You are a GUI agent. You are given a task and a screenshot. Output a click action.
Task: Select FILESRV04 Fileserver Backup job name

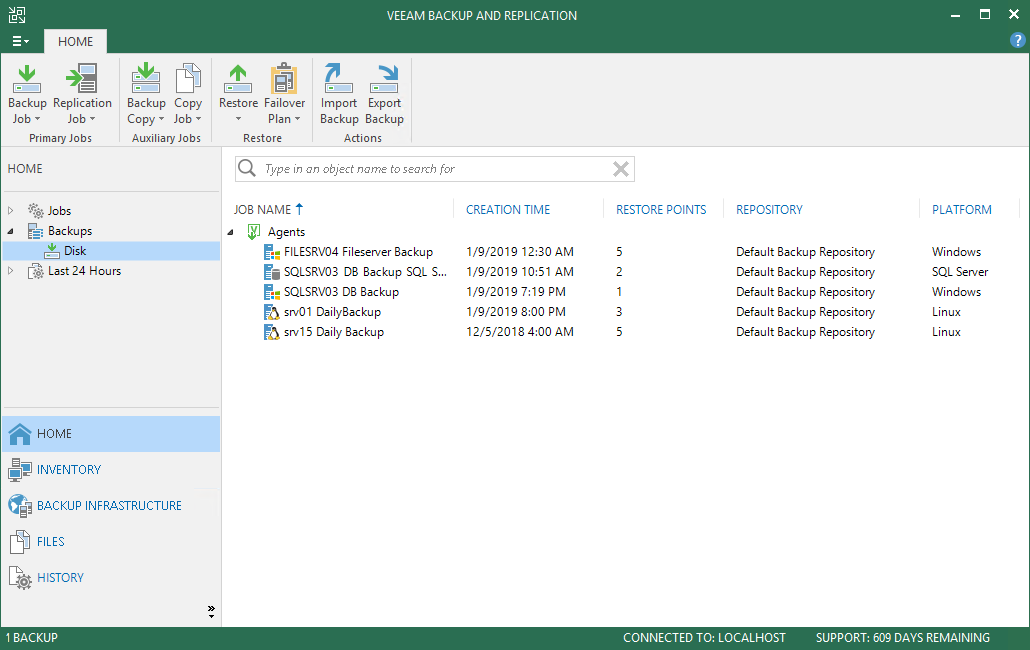pyautogui.click(x=358, y=252)
